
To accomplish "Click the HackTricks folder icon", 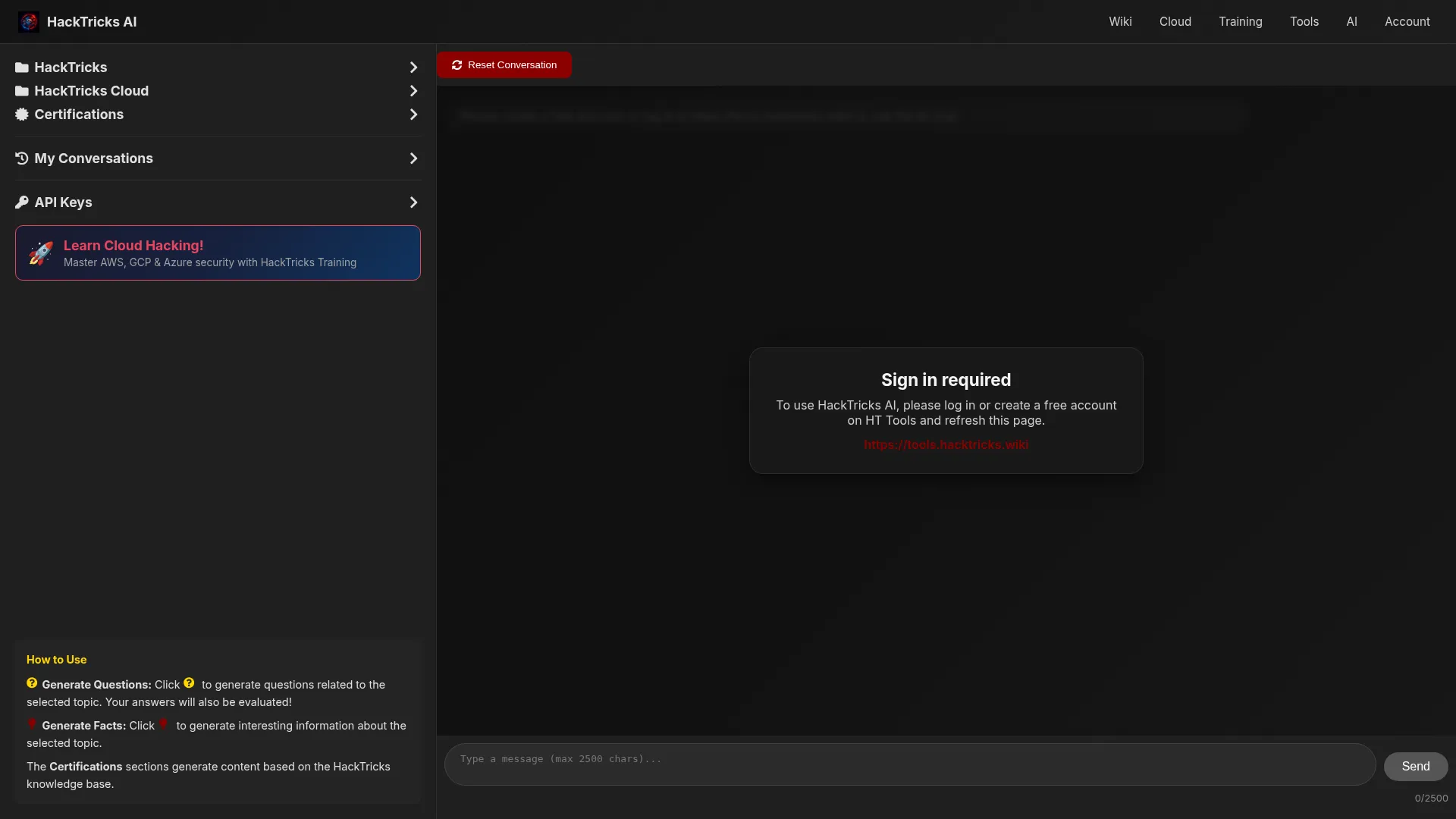I will (x=22, y=67).
